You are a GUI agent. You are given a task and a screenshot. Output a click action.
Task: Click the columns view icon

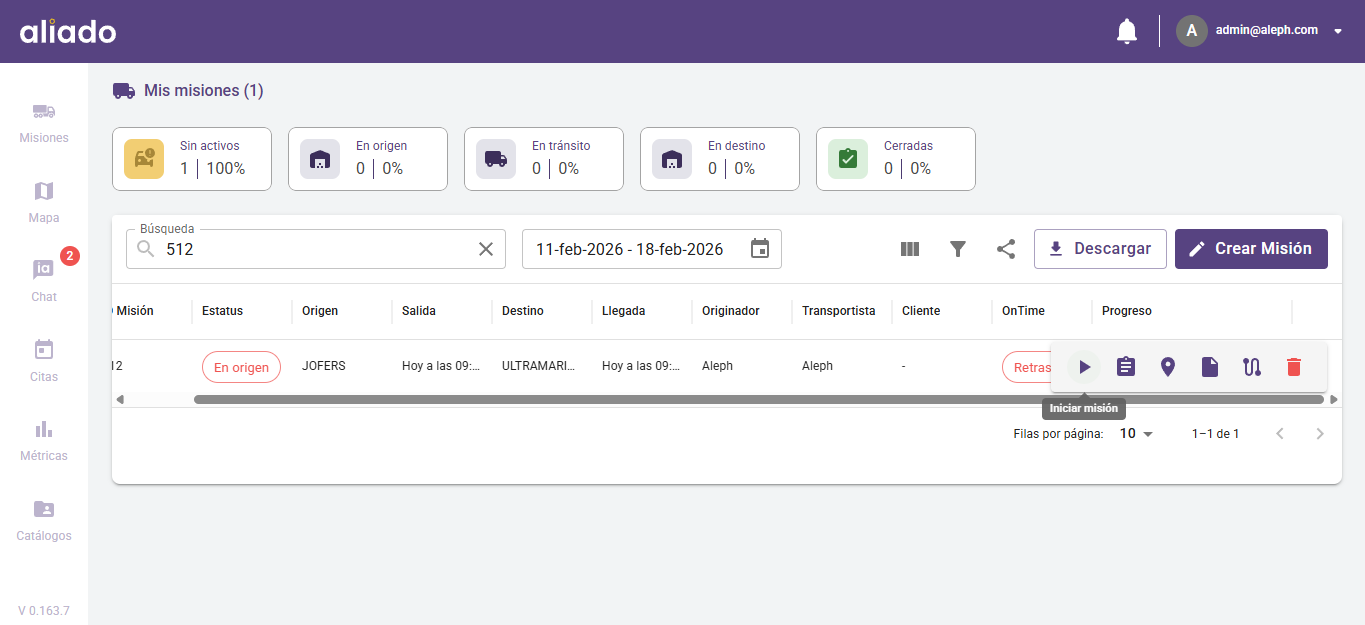(x=910, y=249)
